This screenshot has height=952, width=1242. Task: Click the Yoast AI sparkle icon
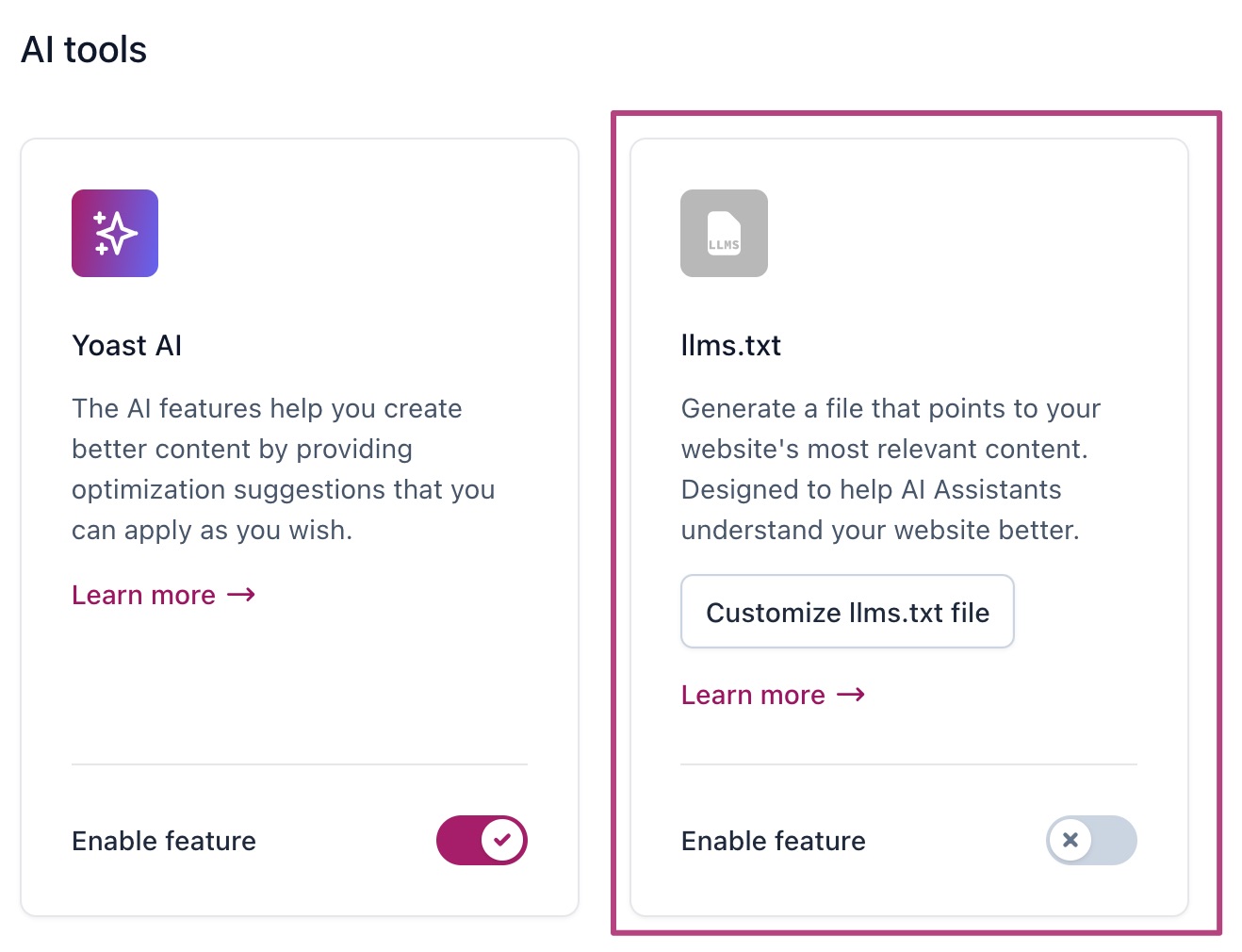115,234
